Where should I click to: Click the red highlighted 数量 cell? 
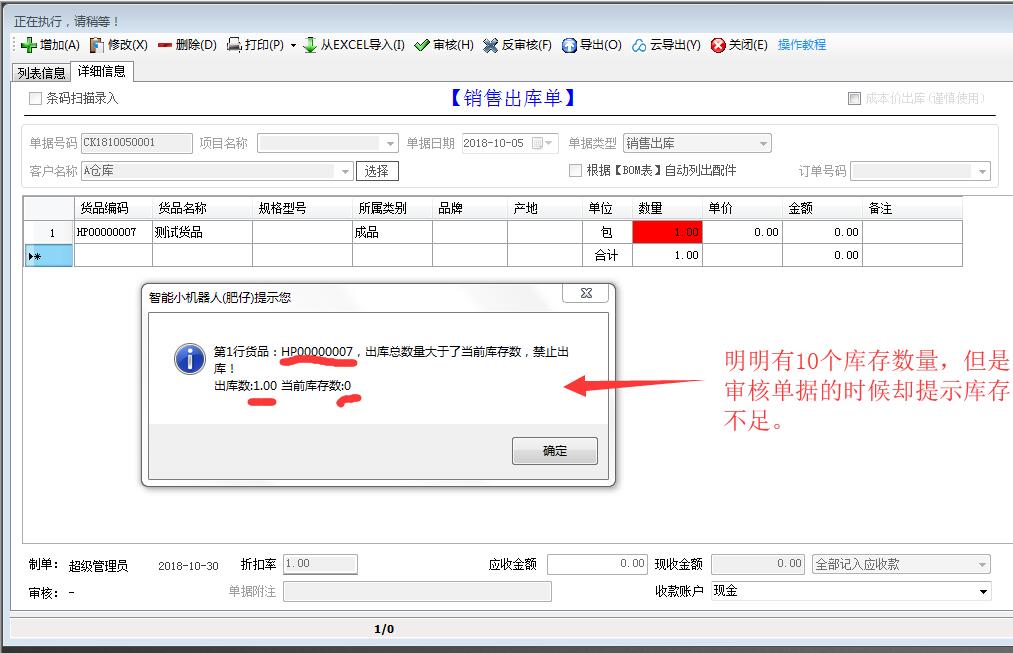click(667, 232)
